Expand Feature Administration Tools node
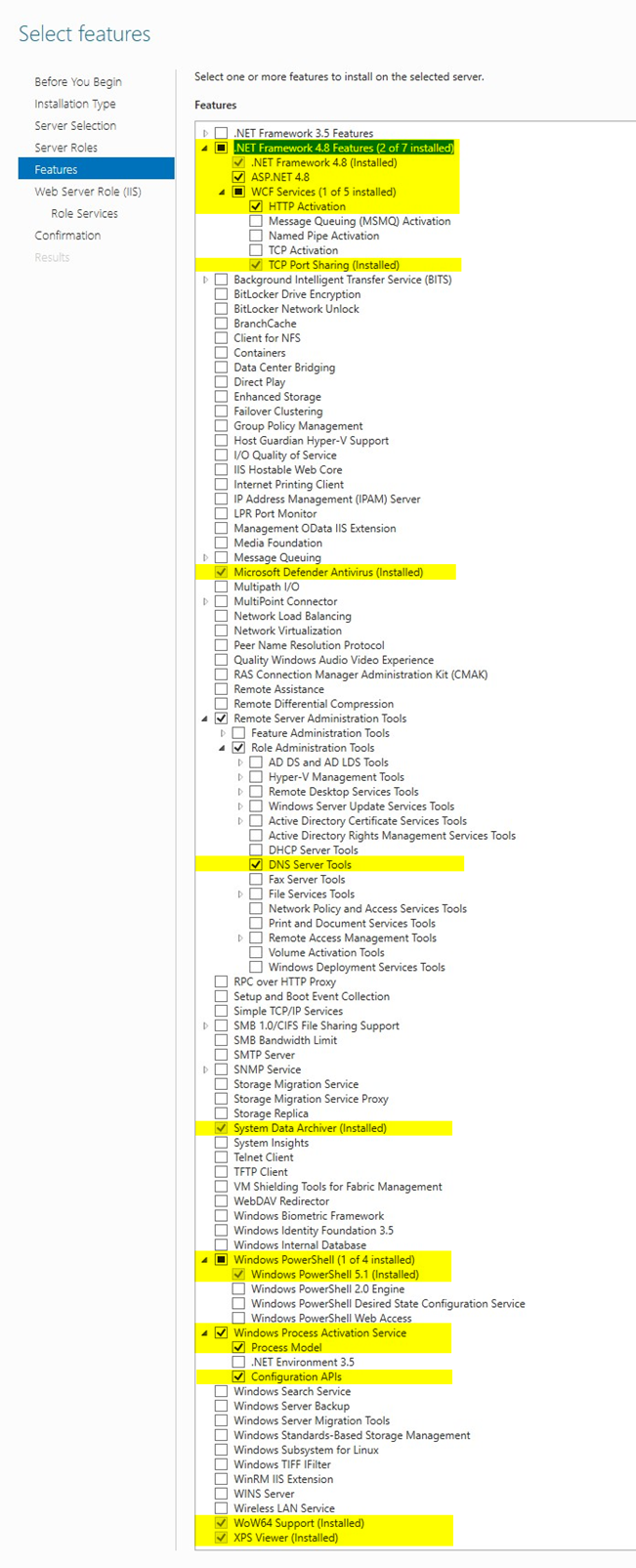Viewport: 636px width, 1568px height. coord(223,733)
